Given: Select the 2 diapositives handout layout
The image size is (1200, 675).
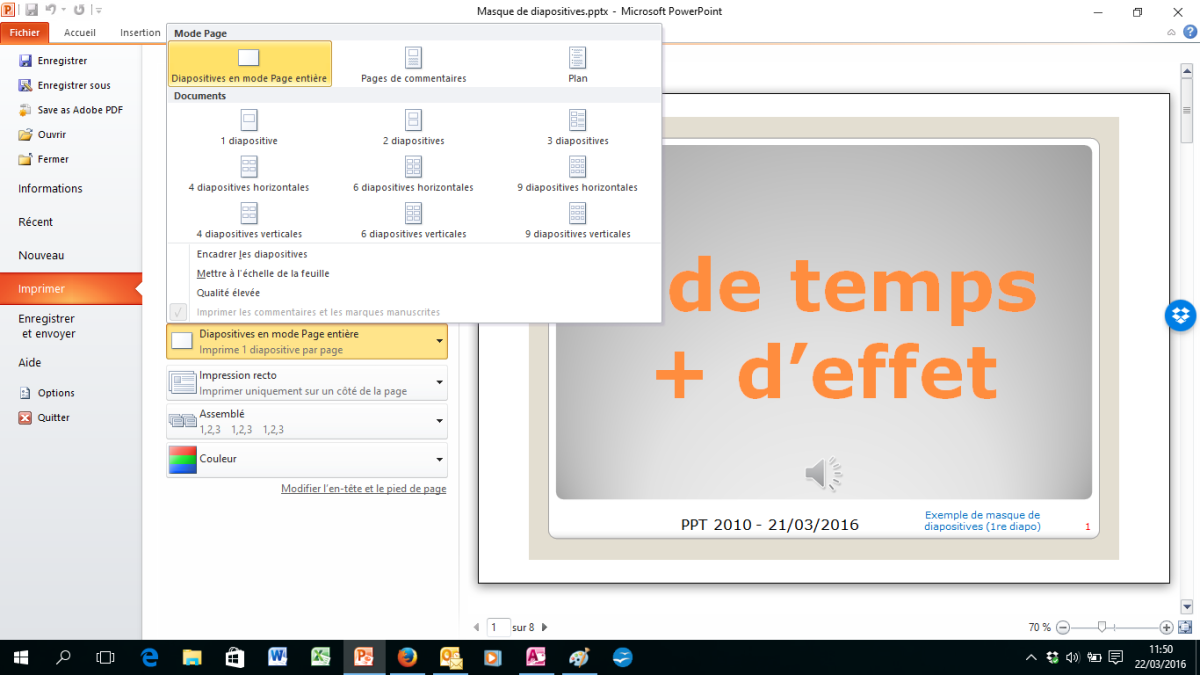Looking at the screenshot, I should 413,127.
